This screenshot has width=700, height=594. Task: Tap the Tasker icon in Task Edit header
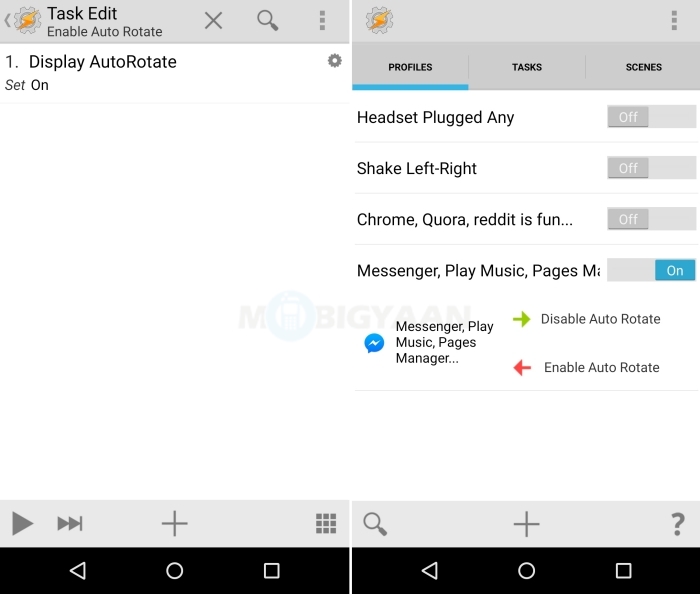point(28,20)
